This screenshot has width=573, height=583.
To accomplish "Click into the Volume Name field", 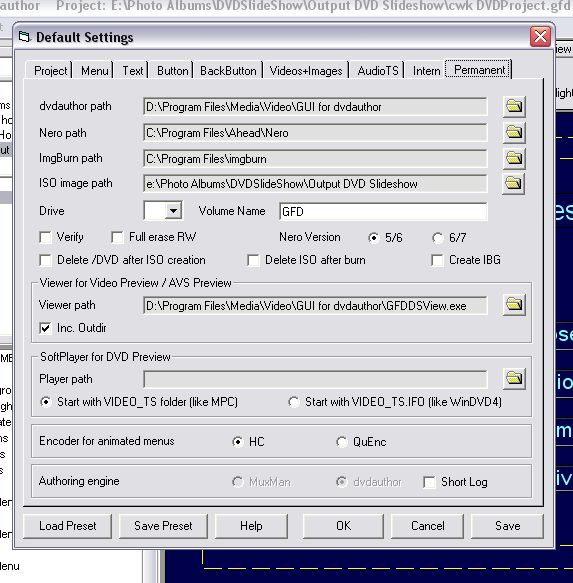I will (383, 212).
